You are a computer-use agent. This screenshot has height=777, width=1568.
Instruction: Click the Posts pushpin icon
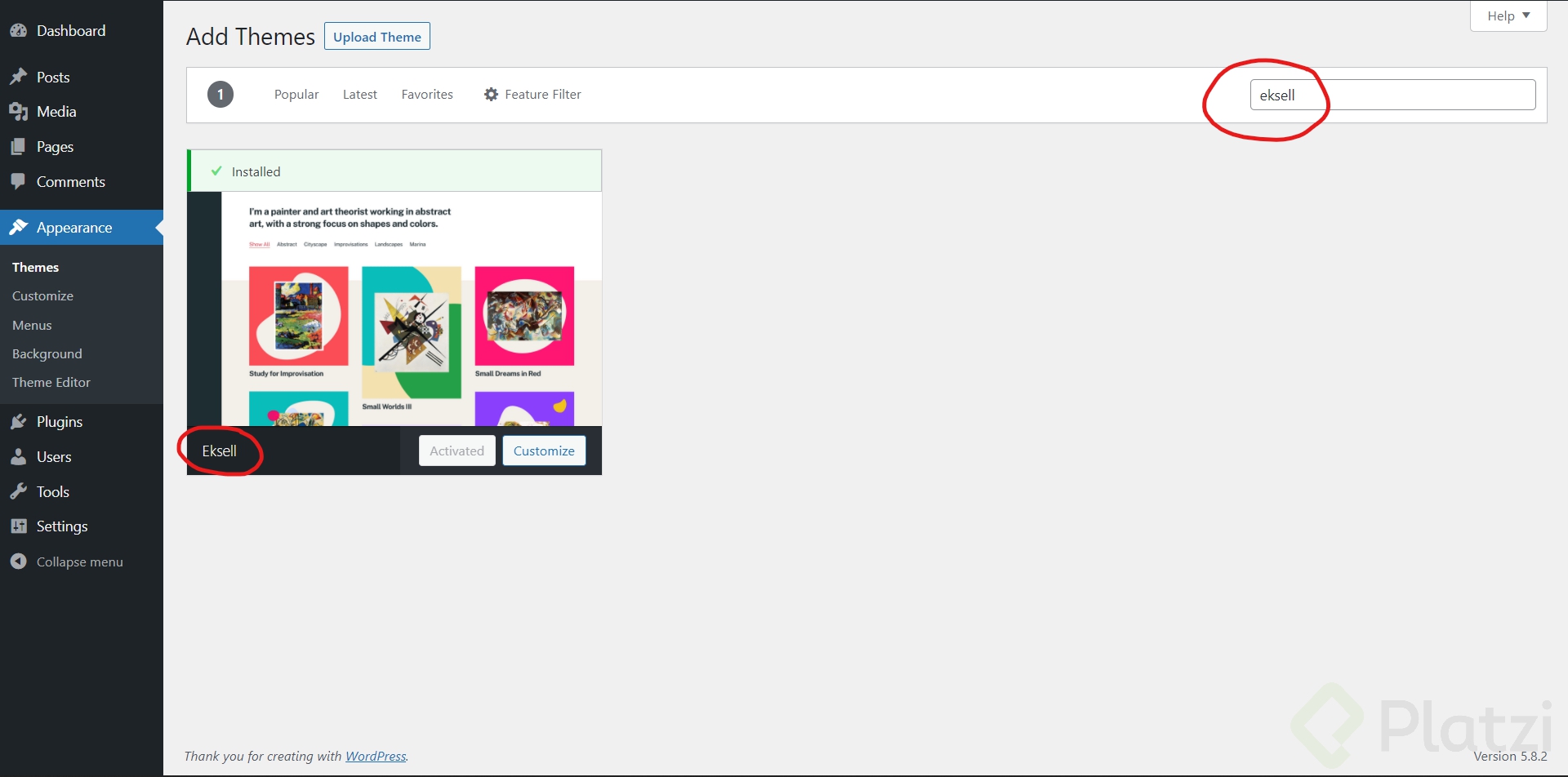(x=19, y=77)
